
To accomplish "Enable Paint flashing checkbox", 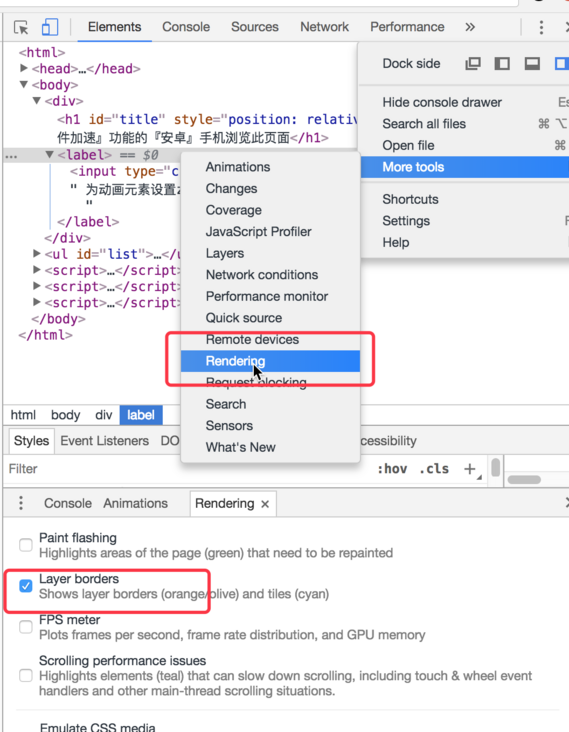I will pyautogui.click(x=26, y=545).
